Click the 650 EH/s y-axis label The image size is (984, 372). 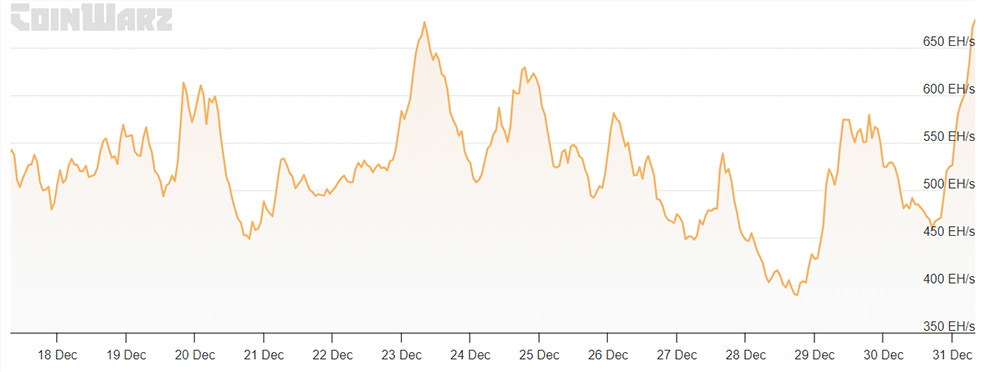pos(949,41)
